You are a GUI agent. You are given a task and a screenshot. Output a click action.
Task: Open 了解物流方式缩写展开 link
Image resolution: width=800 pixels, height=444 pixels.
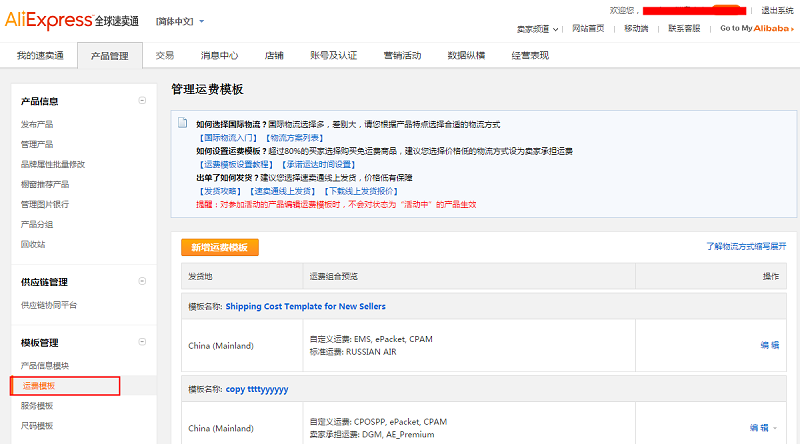[746, 246]
